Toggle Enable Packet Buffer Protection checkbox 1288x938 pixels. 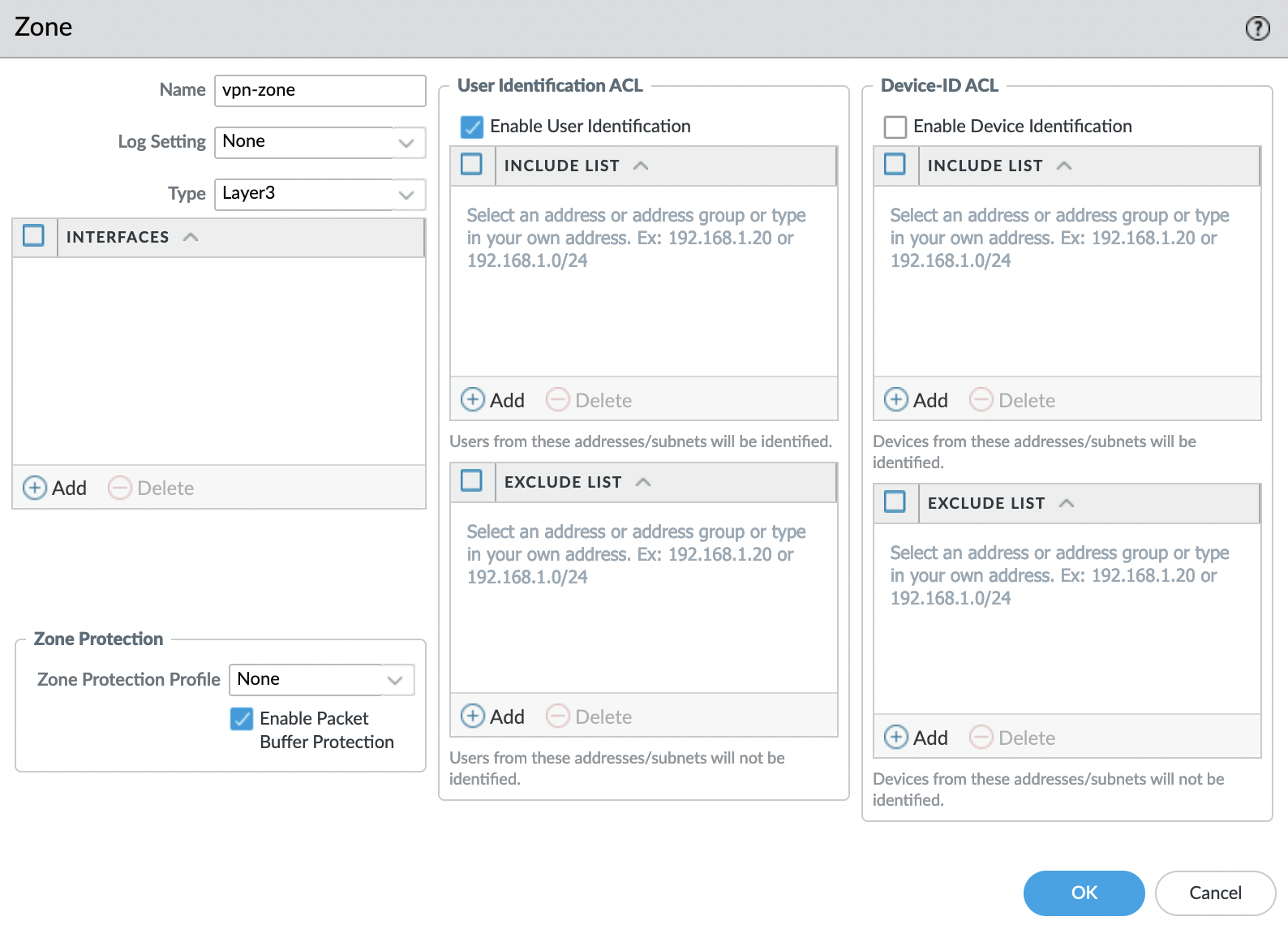242,719
